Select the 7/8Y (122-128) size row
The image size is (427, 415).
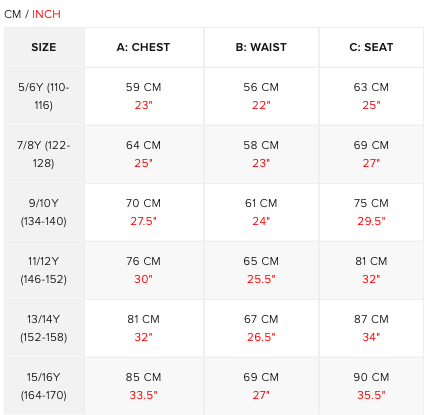tap(214, 154)
